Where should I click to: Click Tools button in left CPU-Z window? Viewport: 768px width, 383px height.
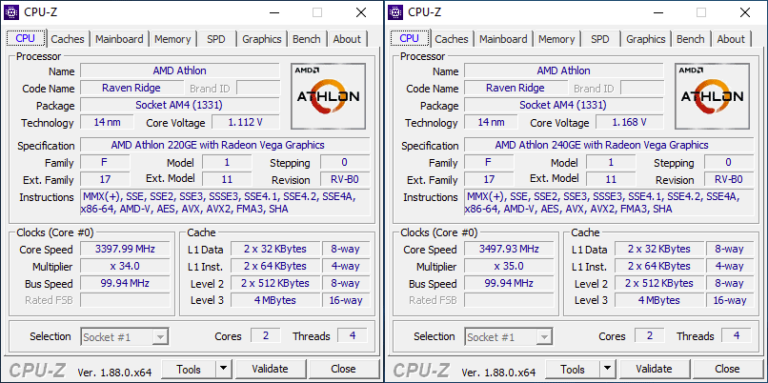click(189, 368)
